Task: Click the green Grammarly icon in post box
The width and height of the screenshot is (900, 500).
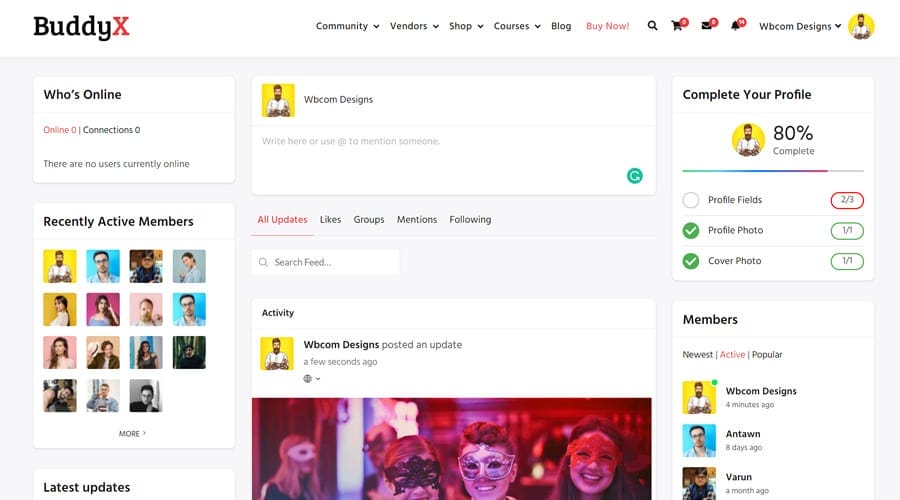Action: tap(634, 176)
